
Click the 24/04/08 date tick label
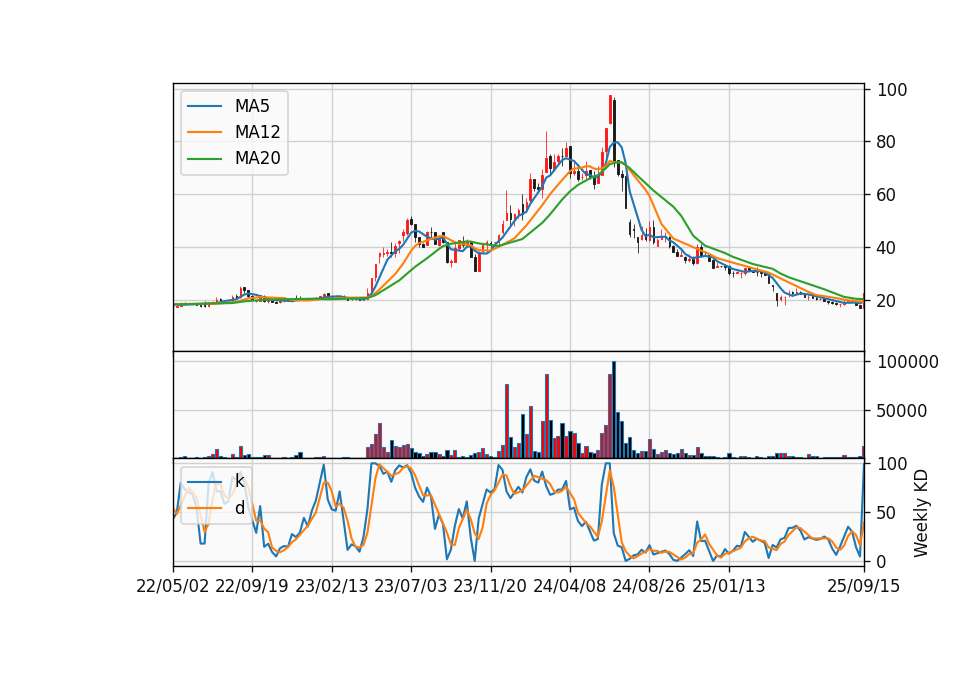pyautogui.click(x=569, y=586)
